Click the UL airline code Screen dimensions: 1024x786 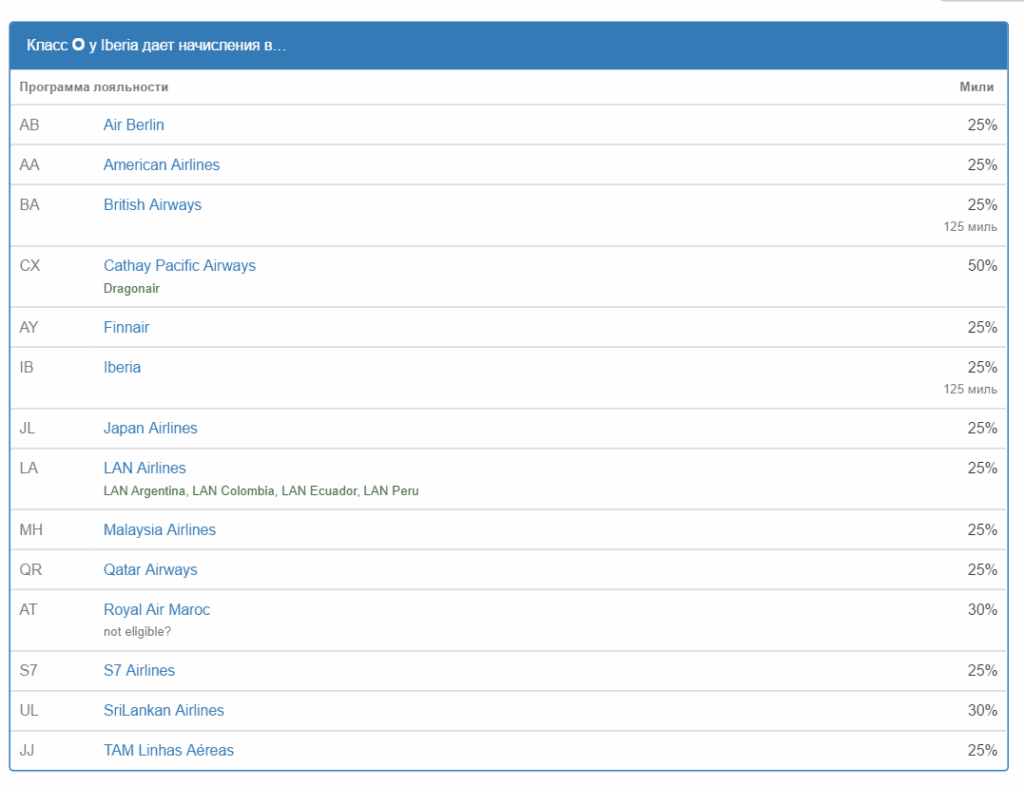(x=29, y=710)
